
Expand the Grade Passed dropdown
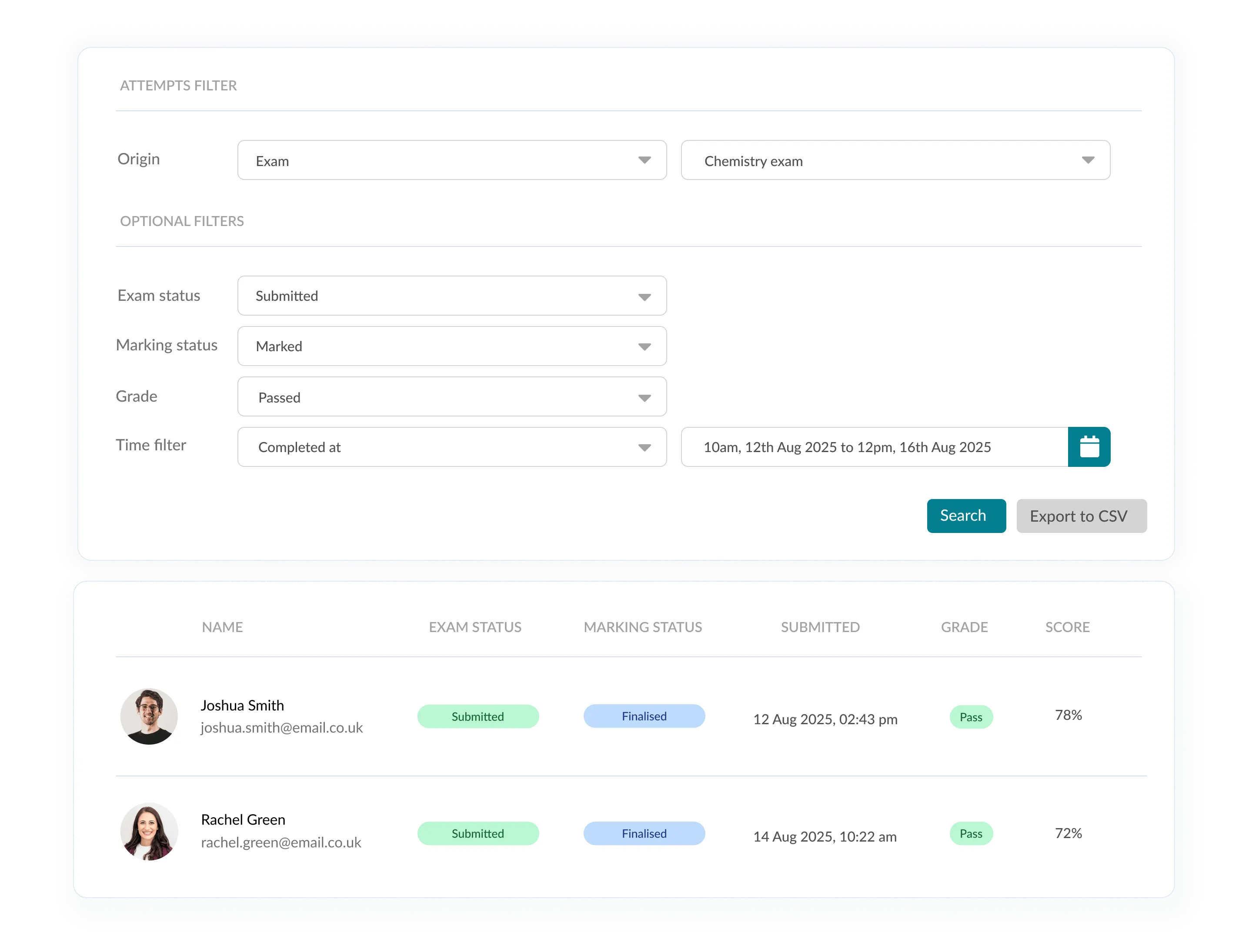pos(451,396)
